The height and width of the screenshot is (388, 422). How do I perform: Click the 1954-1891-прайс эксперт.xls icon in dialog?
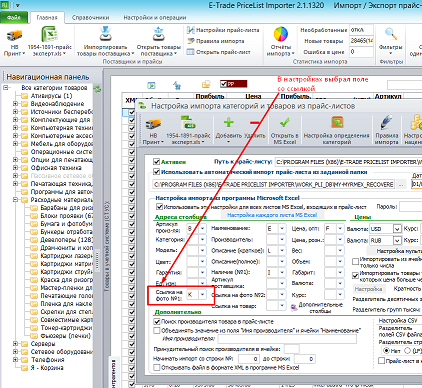coord(188,123)
